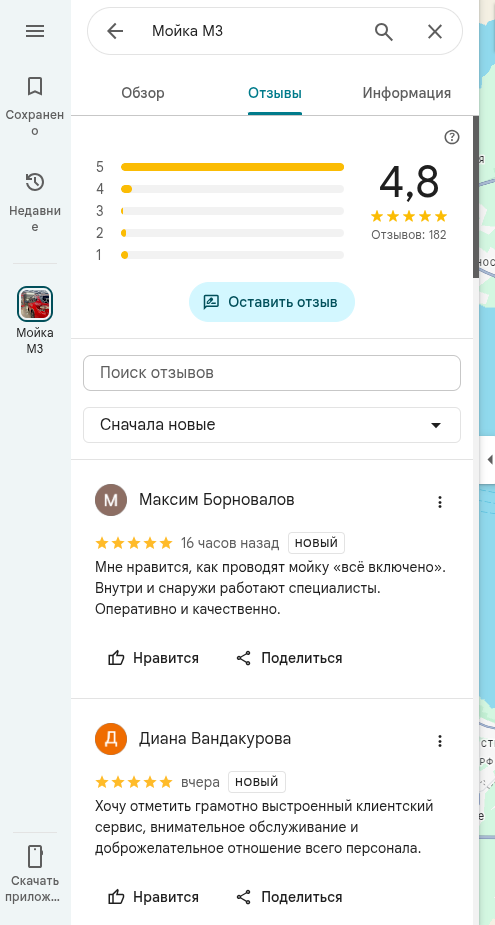
Task: Open the Сначала новые sort dropdown
Action: click(271, 425)
